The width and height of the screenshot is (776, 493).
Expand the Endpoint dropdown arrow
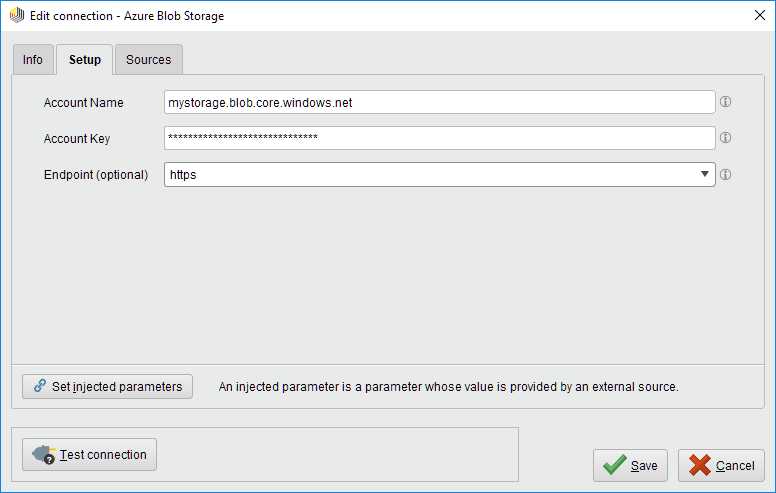point(704,175)
